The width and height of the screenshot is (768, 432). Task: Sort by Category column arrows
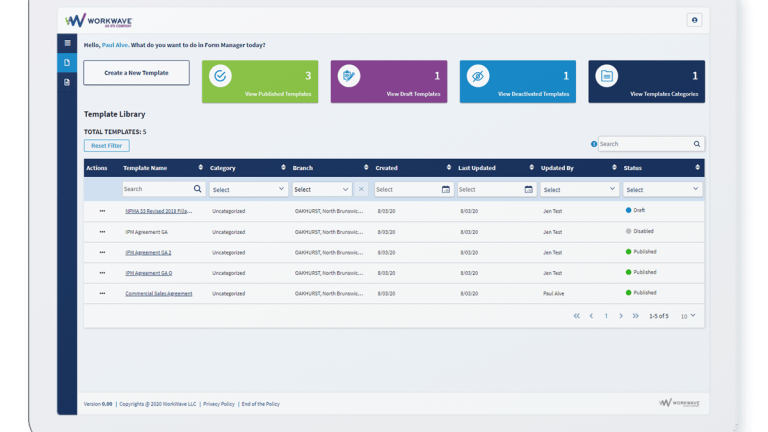283,168
